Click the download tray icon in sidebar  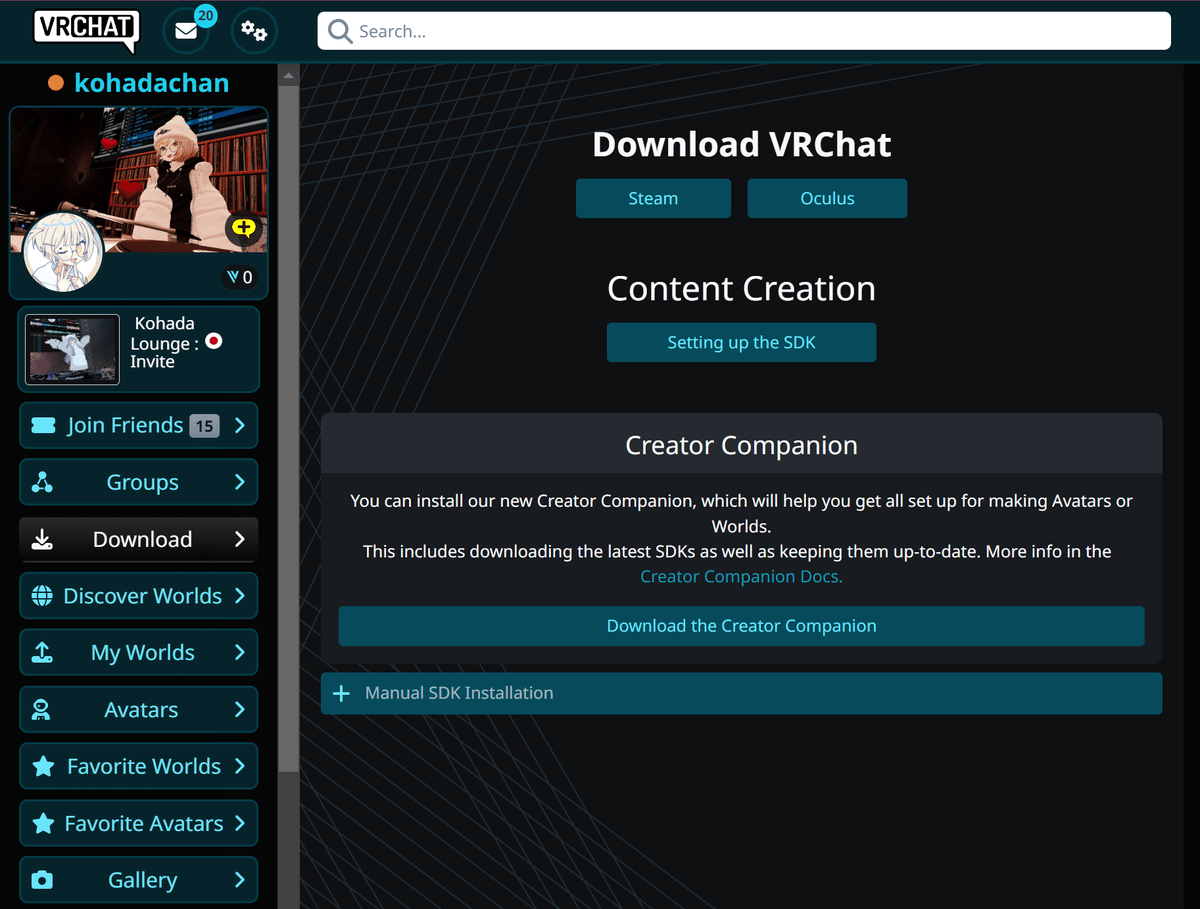pos(42,540)
